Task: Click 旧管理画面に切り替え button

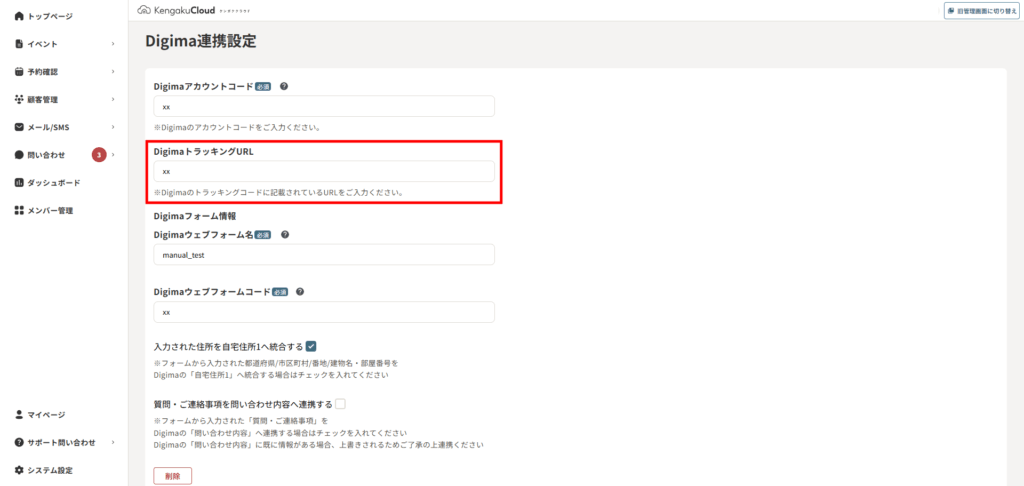Action: 982,10
